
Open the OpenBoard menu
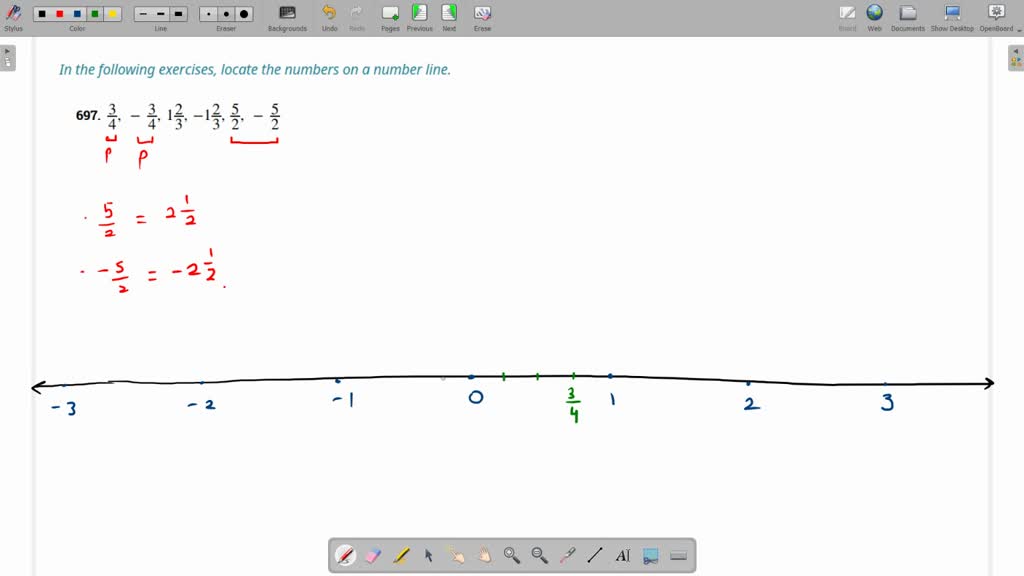point(996,16)
